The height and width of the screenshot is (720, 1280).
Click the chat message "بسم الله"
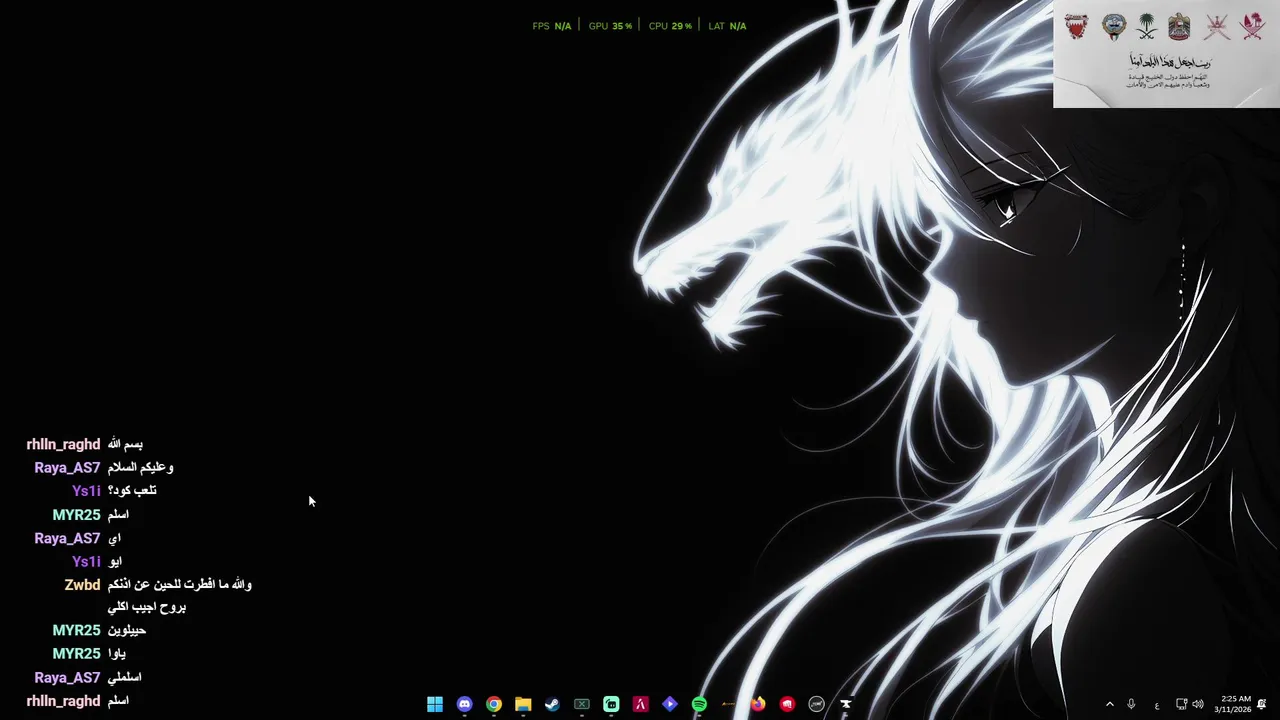(125, 444)
